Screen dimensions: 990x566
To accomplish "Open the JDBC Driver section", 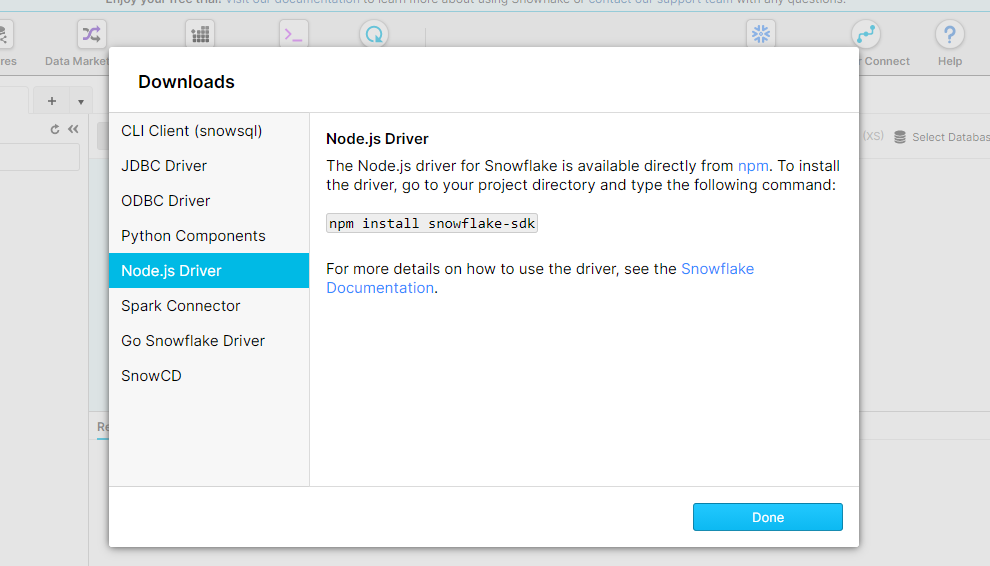I will [x=209, y=166].
